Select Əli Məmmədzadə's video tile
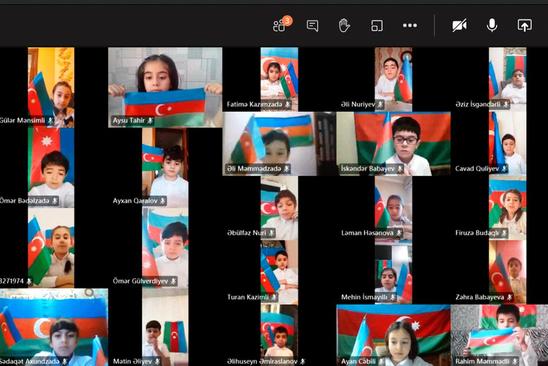Image resolution: width=548 pixels, height=366 pixels. point(279,144)
